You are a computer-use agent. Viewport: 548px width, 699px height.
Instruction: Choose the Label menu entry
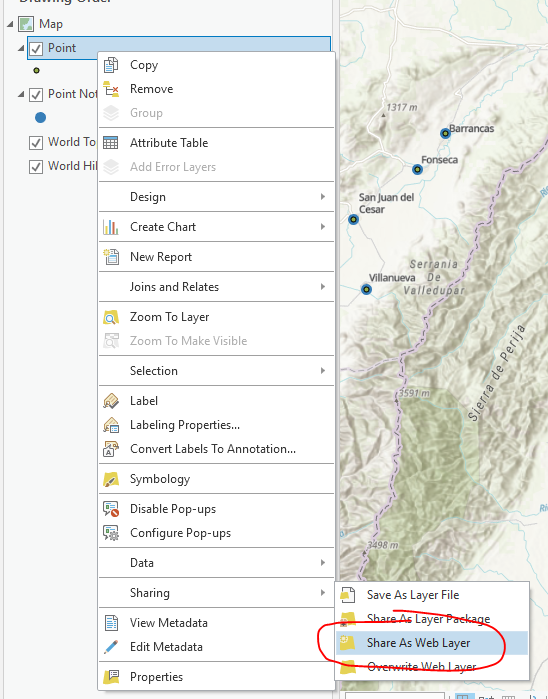216,401
